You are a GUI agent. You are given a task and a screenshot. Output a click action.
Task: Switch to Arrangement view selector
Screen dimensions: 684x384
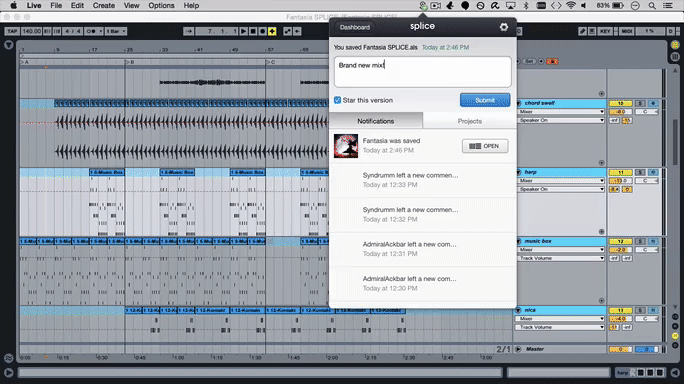675,45
